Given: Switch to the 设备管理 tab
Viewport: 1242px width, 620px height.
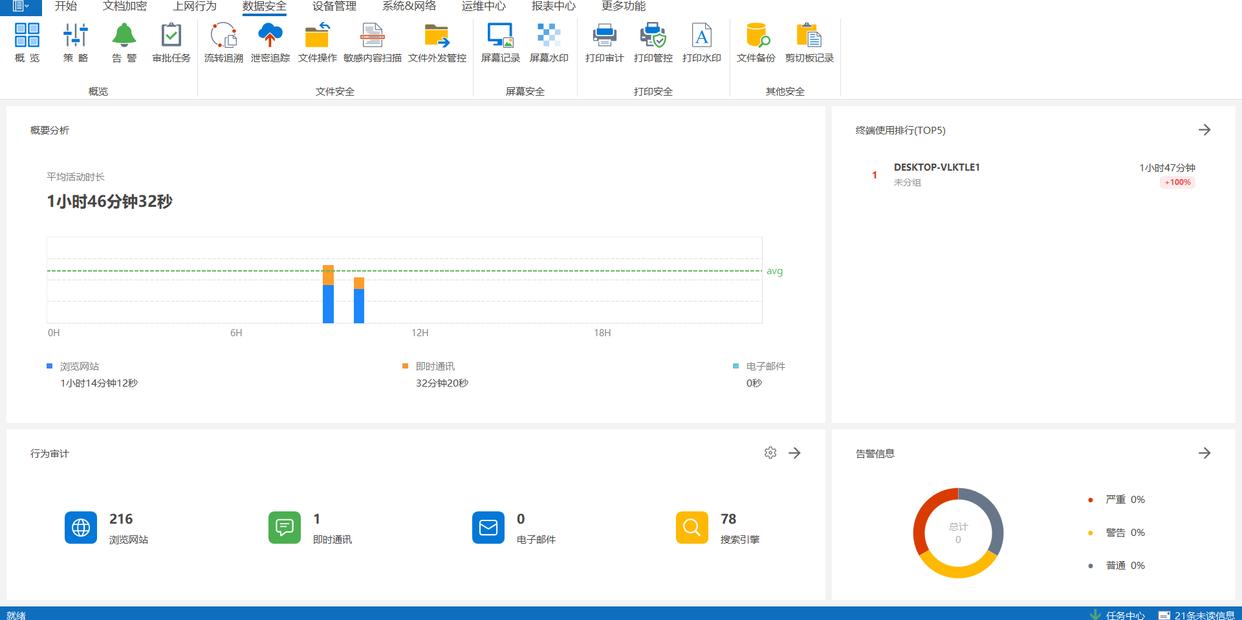Looking at the screenshot, I should (334, 6).
